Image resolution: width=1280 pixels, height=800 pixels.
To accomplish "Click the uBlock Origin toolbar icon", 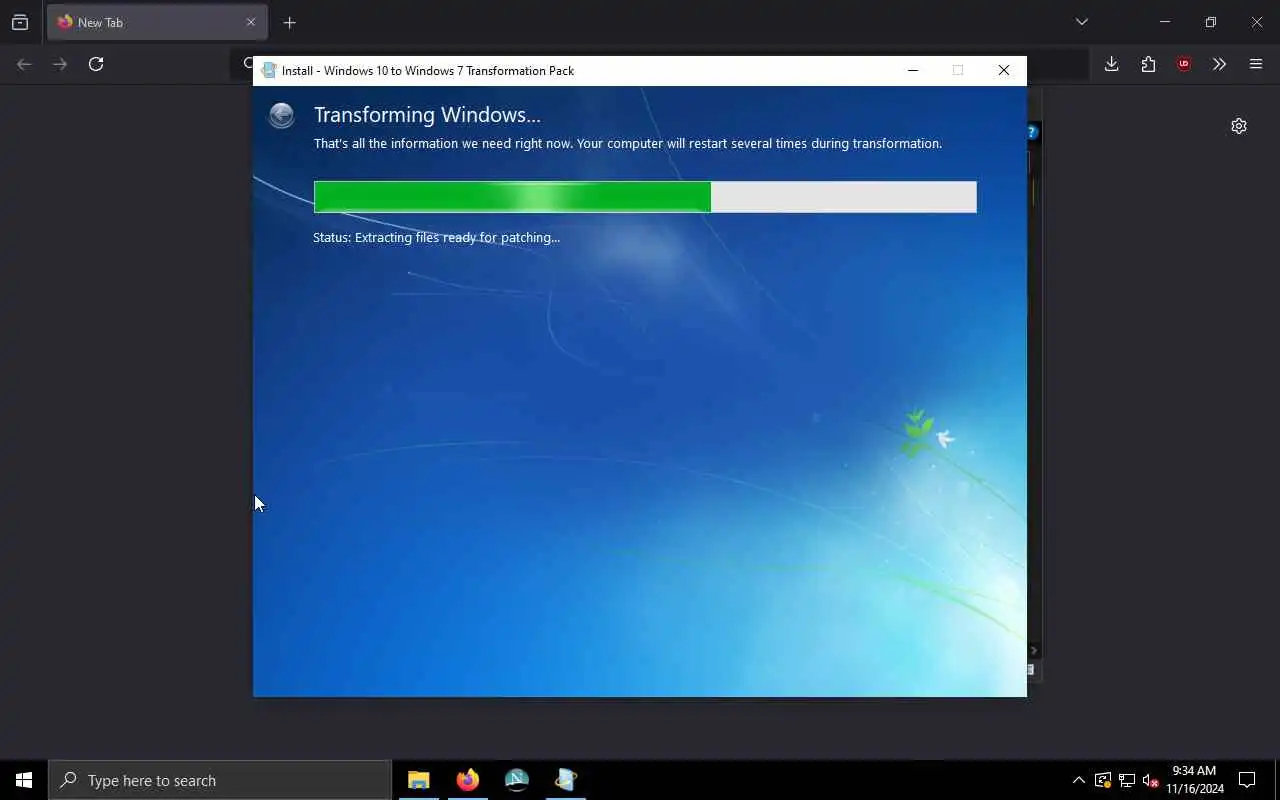I will click(1184, 64).
